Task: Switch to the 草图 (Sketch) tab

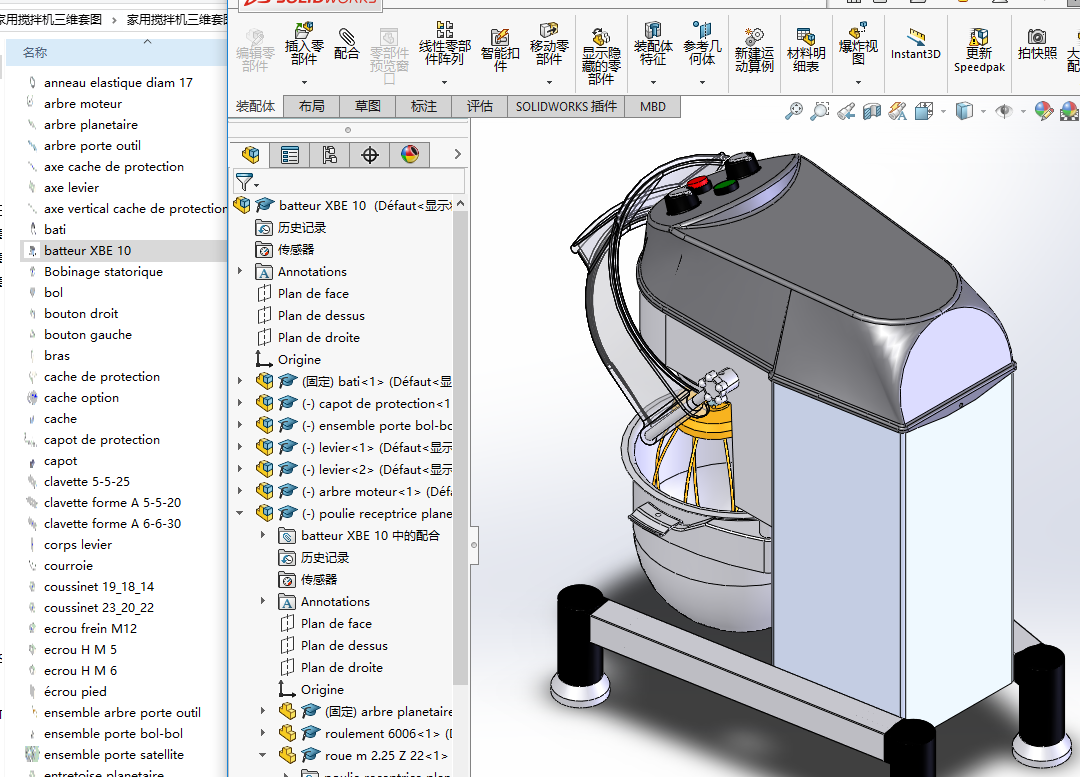Action: 367,106
